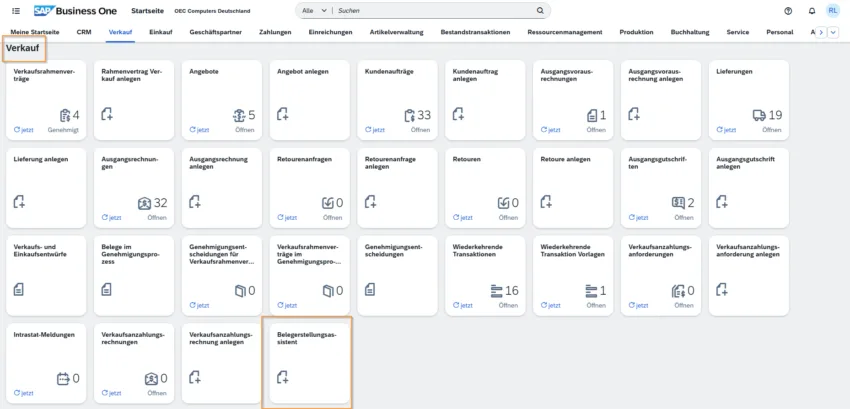Expand the tab overflow down-chevron

pos(833,33)
